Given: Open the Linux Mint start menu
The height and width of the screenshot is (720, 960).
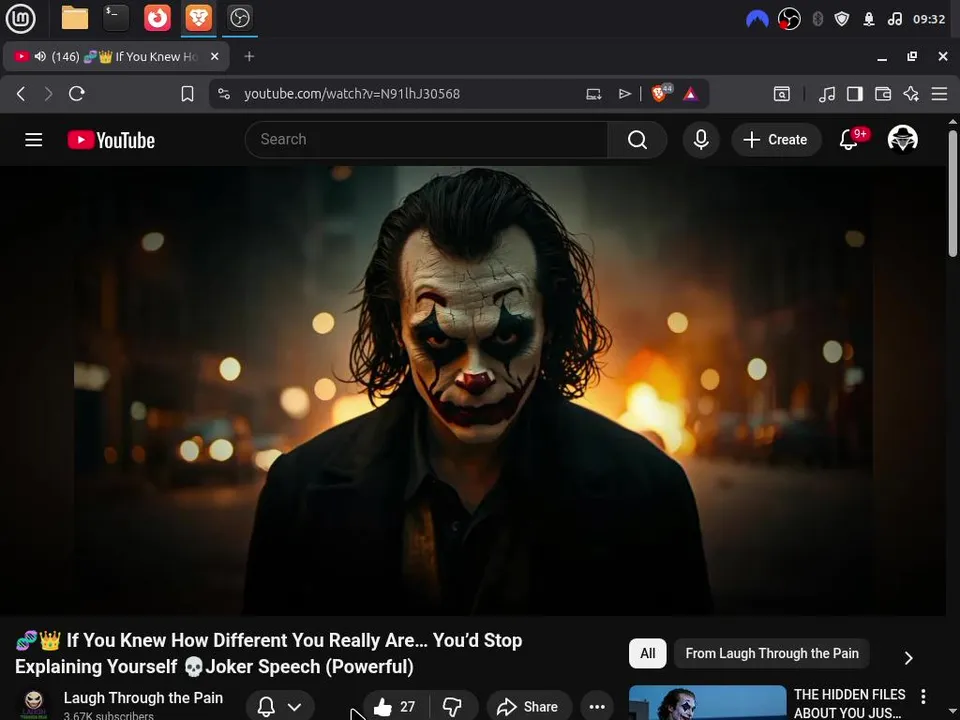Looking at the screenshot, I should (x=20, y=18).
